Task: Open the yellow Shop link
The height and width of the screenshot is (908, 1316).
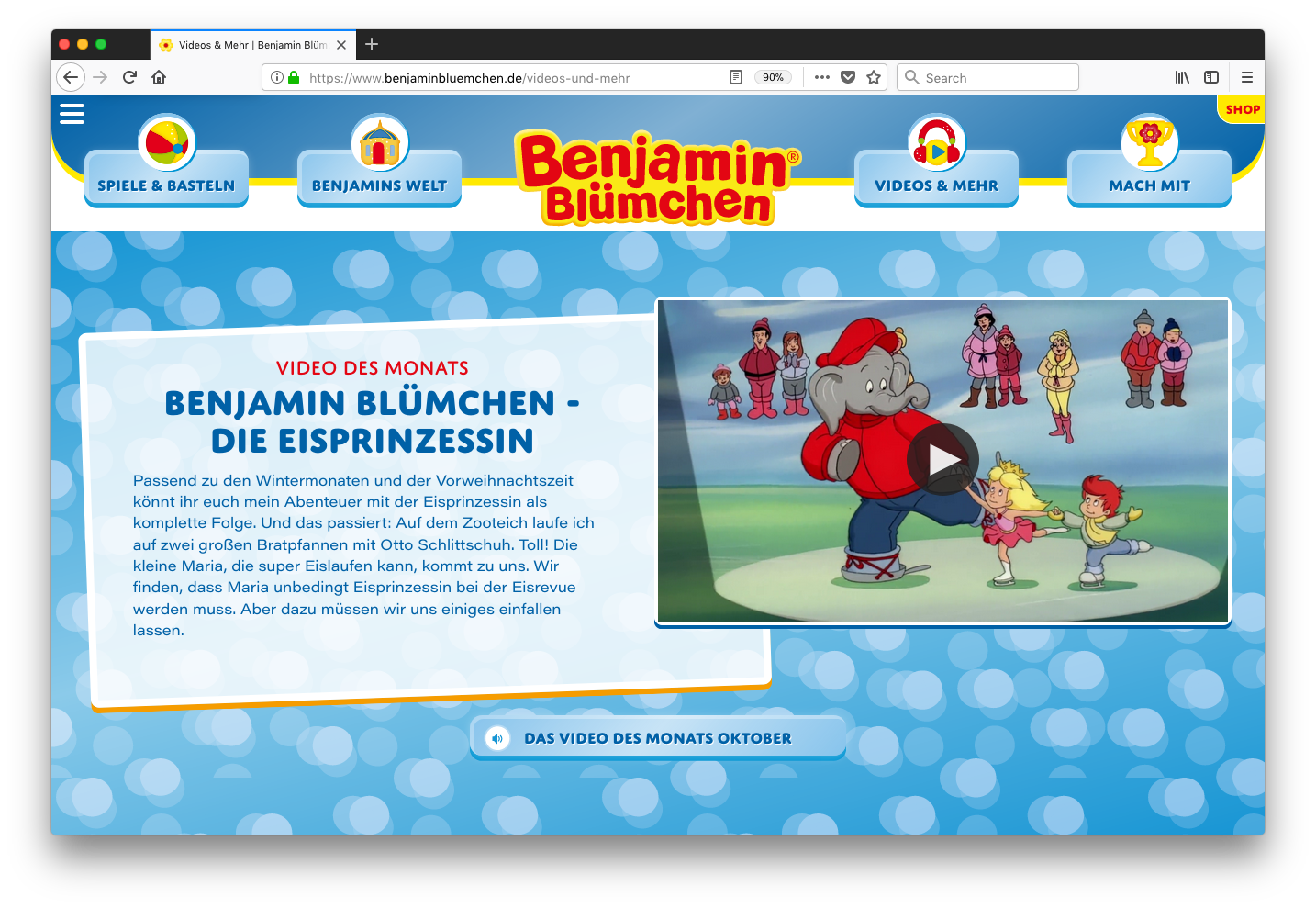Action: tap(1243, 109)
